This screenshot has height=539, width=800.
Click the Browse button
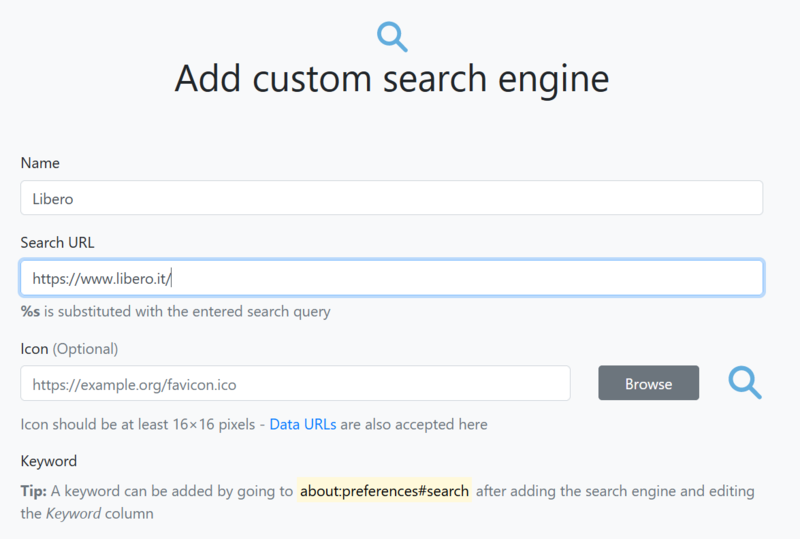[x=648, y=383]
